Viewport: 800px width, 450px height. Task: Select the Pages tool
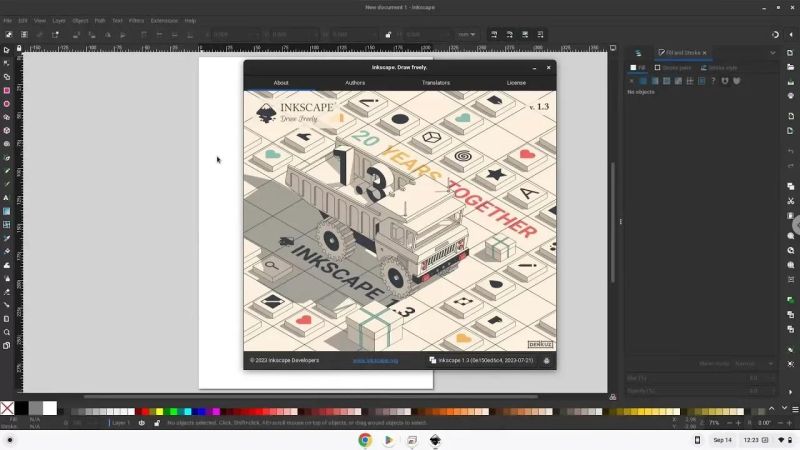point(7,345)
